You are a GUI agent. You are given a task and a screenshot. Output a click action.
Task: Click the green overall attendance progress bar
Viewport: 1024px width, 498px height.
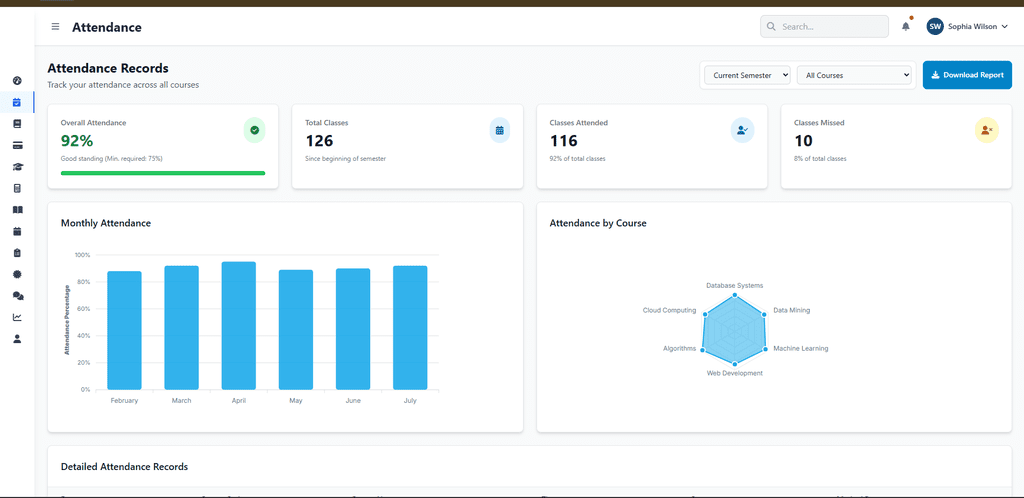click(163, 173)
